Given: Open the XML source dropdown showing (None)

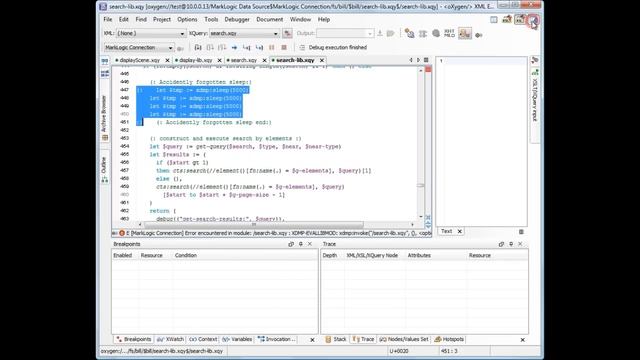Looking at the screenshot, I should coord(151,33).
